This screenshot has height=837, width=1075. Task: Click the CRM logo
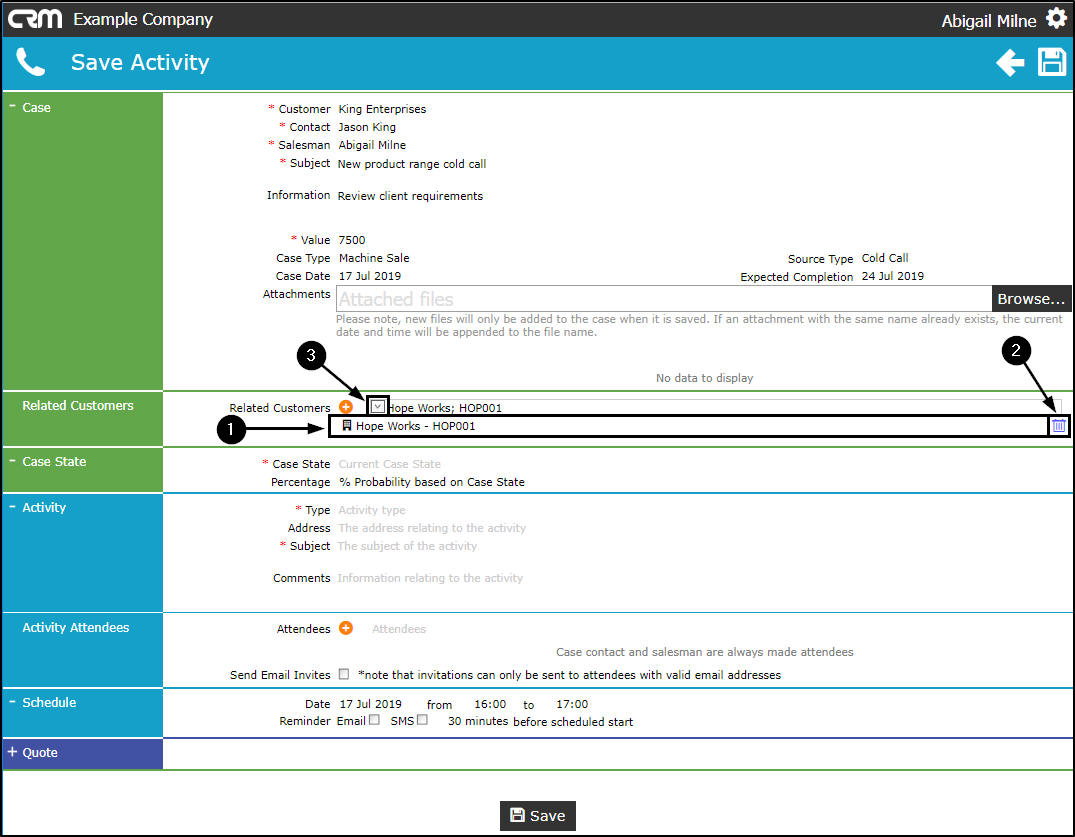tap(34, 19)
